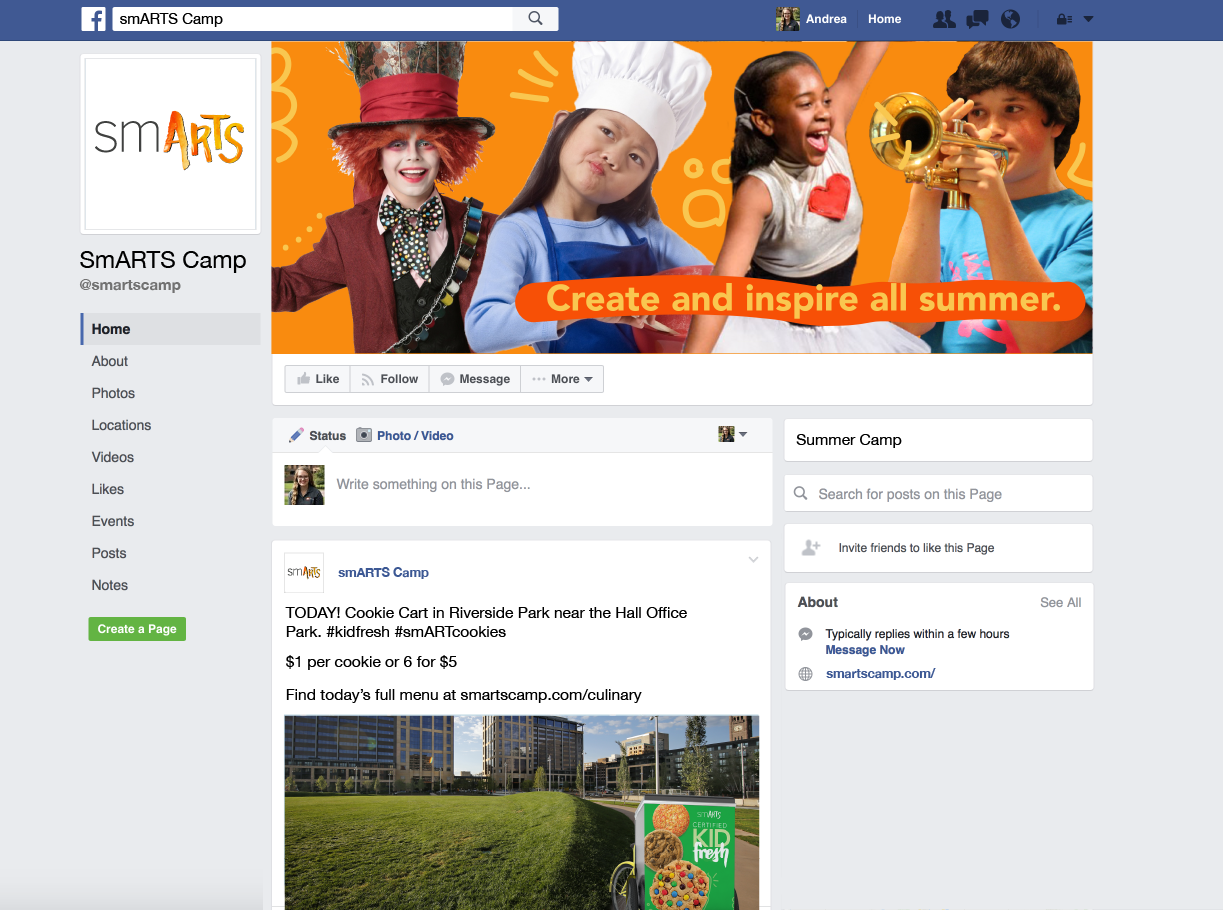The width and height of the screenshot is (1223, 910).
Task: Open the More dropdown under cover photo
Action: click(x=562, y=379)
